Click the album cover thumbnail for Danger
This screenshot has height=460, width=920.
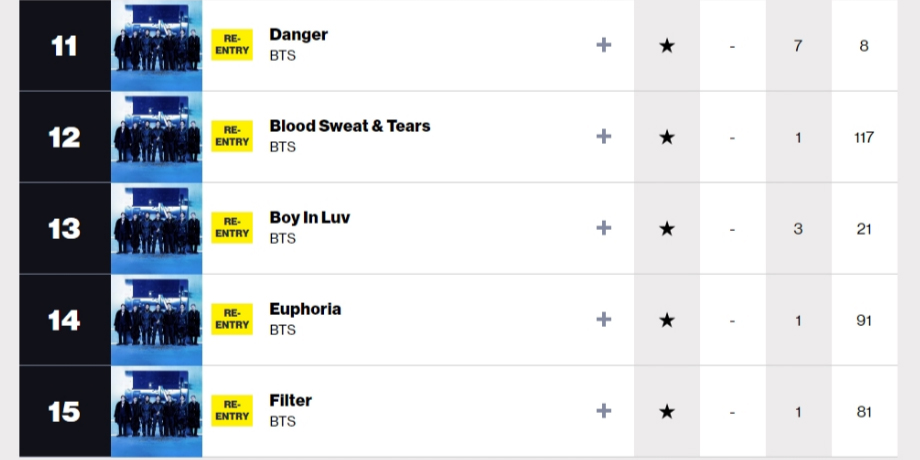pos(157,46)
